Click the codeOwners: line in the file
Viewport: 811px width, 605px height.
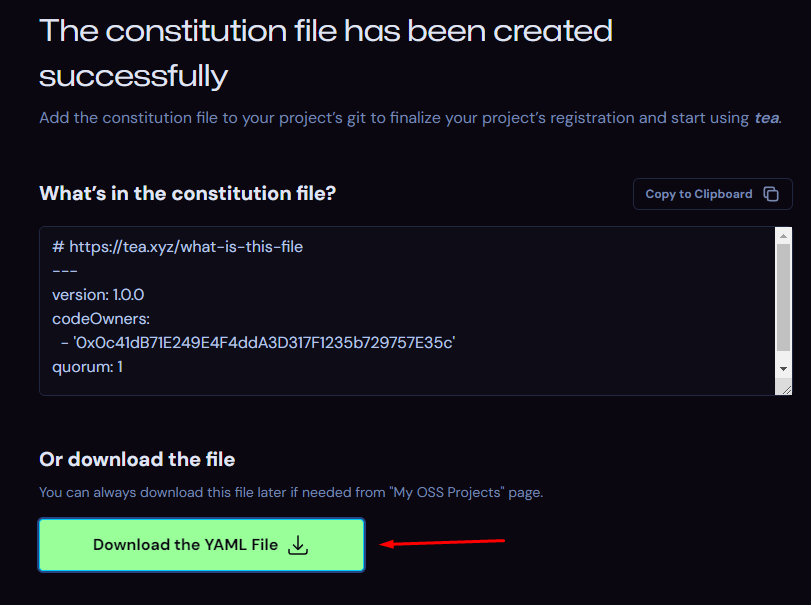[101, 319]
